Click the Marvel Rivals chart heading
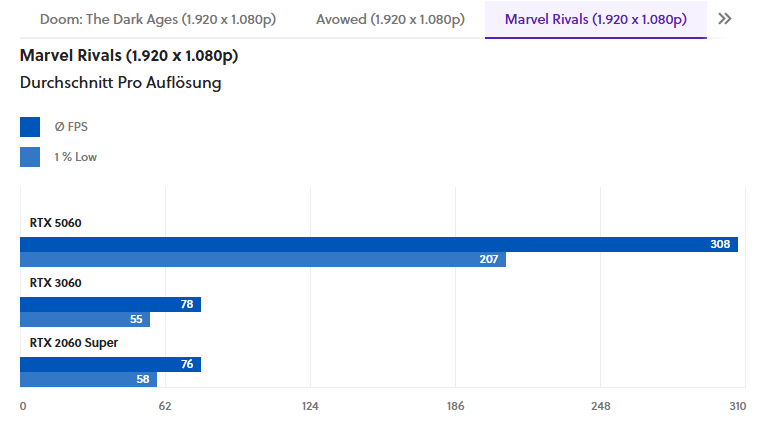757x426 pixels. pyautogui.click(x=129, y=56)
